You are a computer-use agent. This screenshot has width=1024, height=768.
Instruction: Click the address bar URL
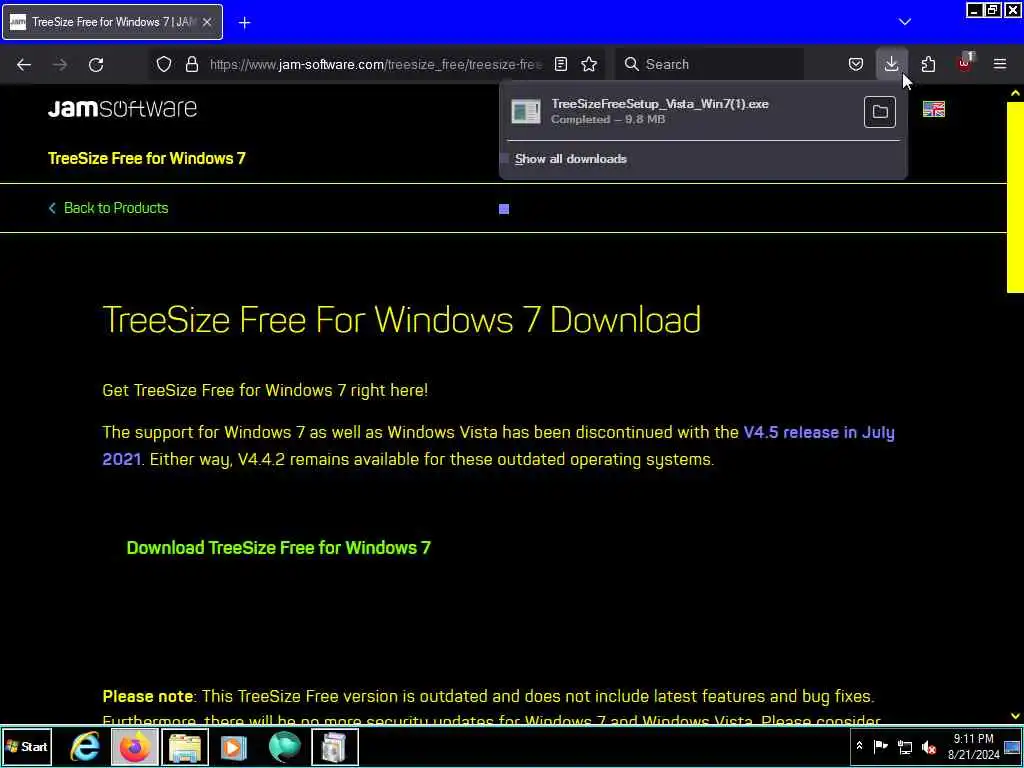376,64
